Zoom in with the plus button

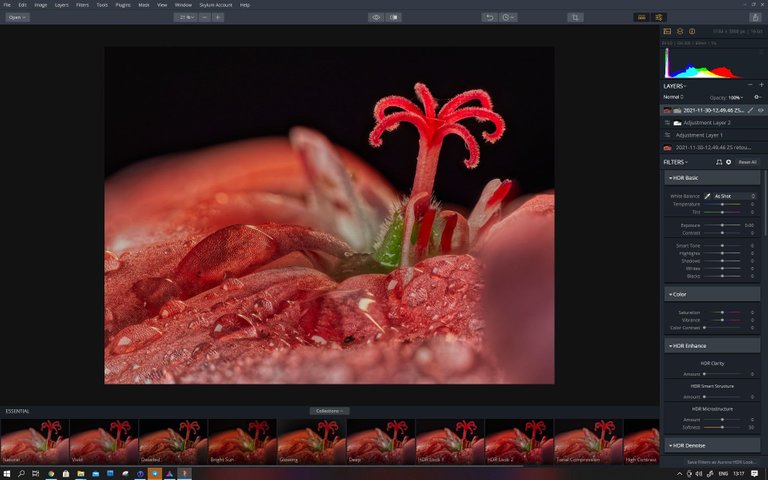point(218,17)
